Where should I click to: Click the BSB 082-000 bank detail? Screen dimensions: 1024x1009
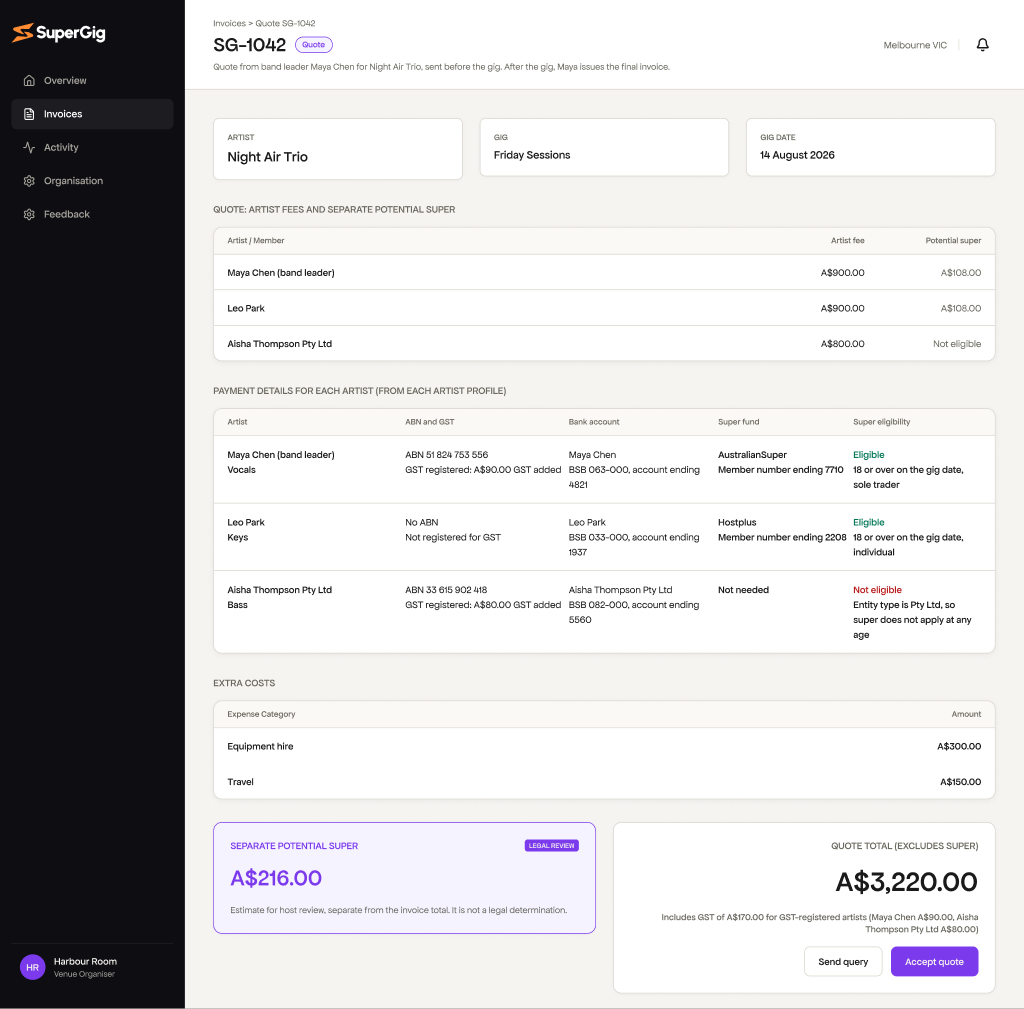click(633, 612)
